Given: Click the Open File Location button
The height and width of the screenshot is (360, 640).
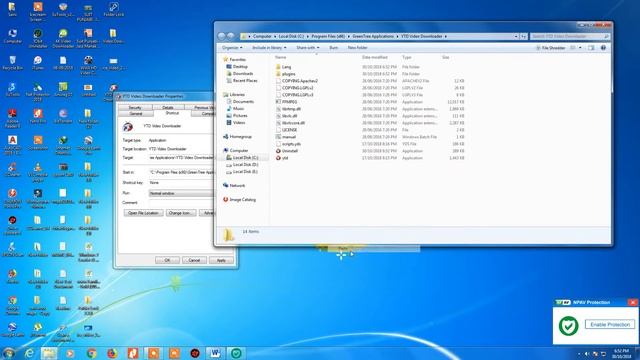Looking at the screenshot, I should 143,213.
